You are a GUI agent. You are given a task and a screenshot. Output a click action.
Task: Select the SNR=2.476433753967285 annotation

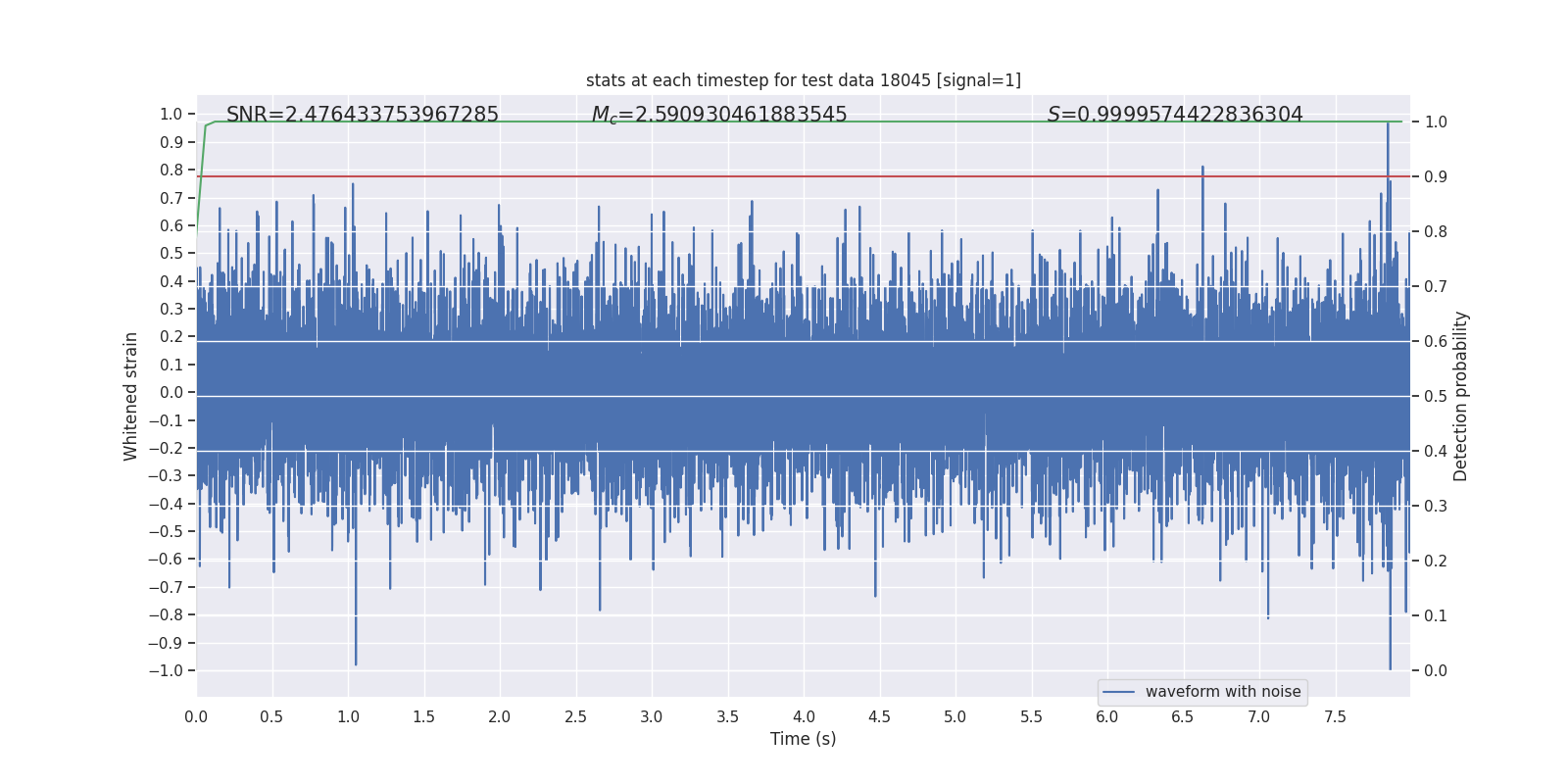pyautogui.click(x=363, y=115)
